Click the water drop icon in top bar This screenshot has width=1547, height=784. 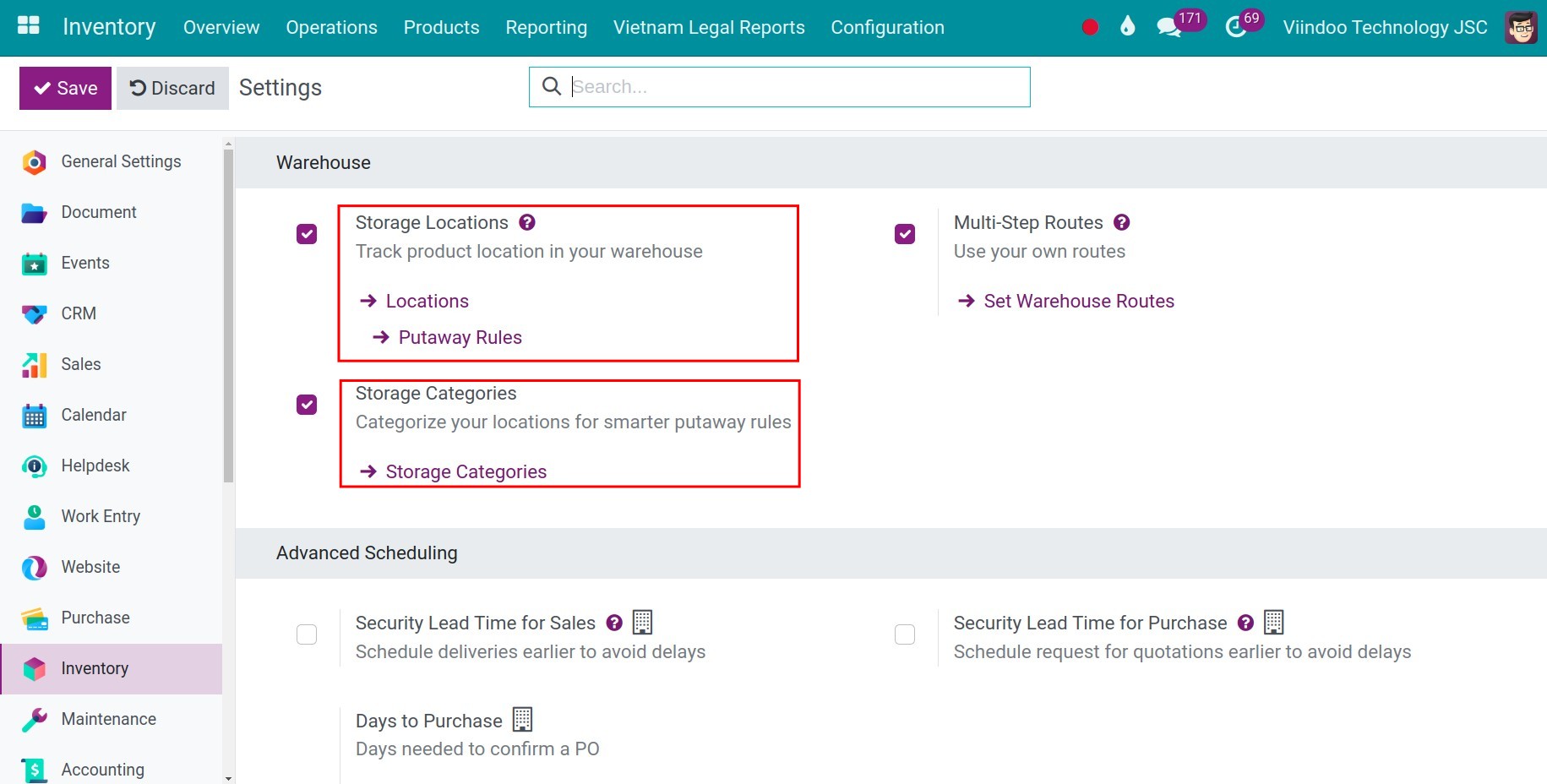1127,26
